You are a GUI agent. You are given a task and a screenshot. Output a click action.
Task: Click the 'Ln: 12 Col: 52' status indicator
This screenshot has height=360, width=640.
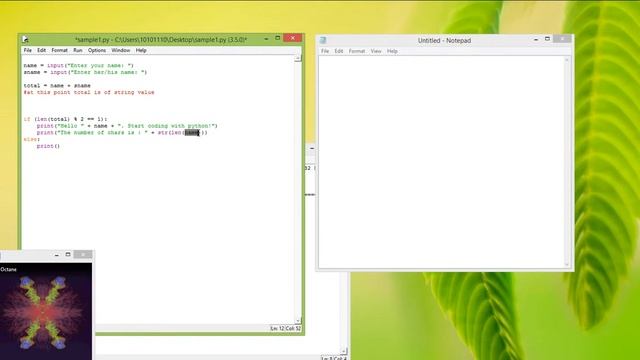pos(285,328)
